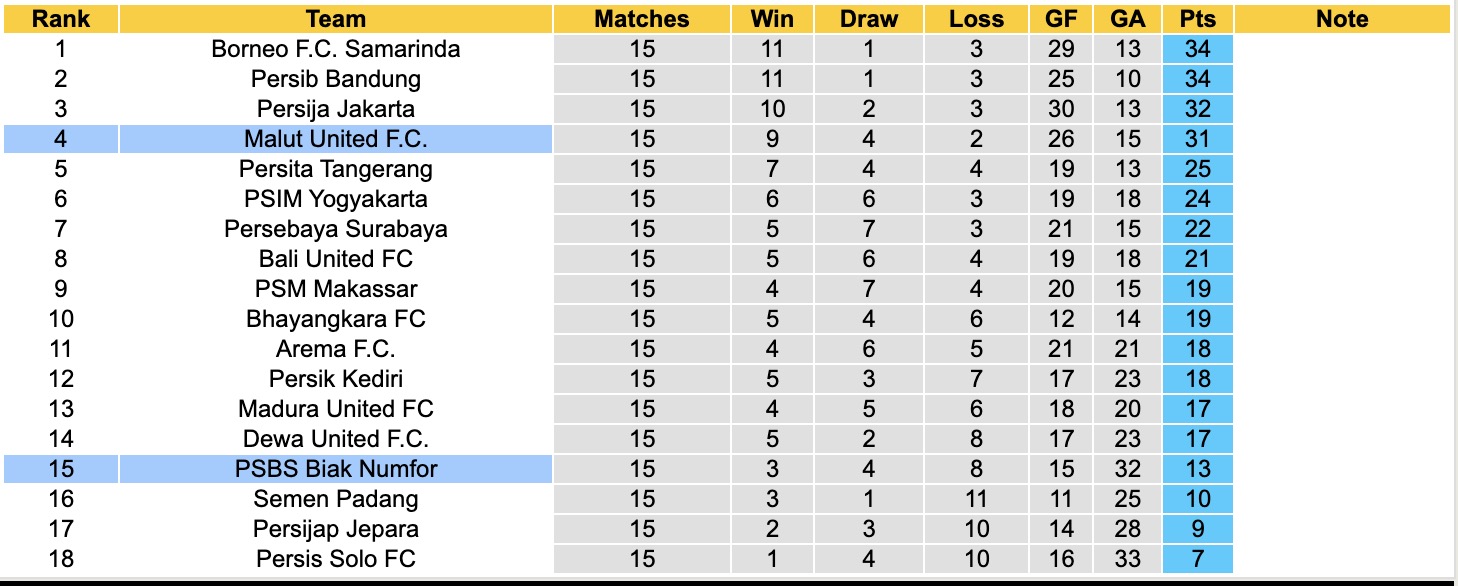Select the Loss column header
Screen dimensions: 1458x586
pos(976,19)
